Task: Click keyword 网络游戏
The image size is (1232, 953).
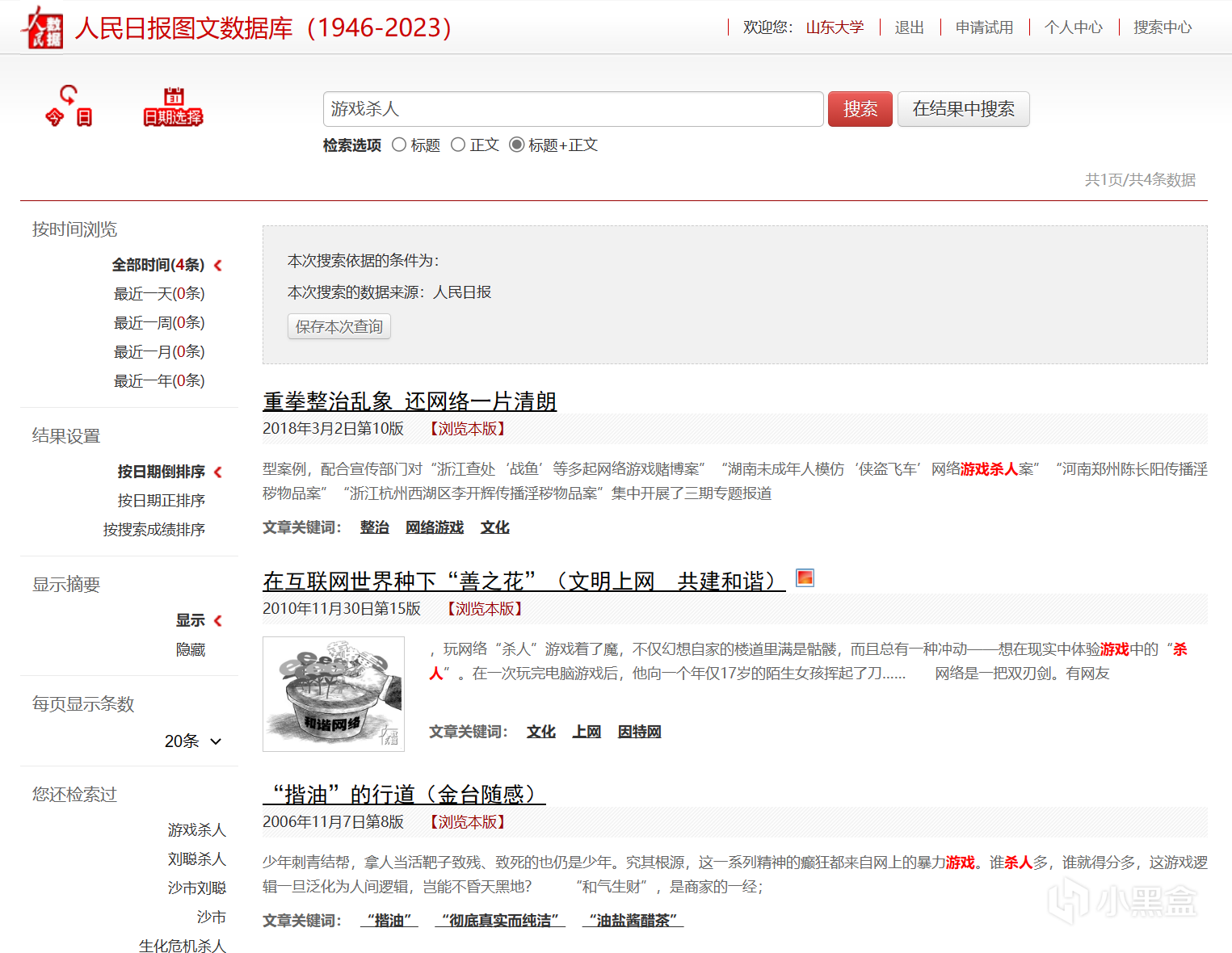Action: pyautogui.click(x=435, y=527)
